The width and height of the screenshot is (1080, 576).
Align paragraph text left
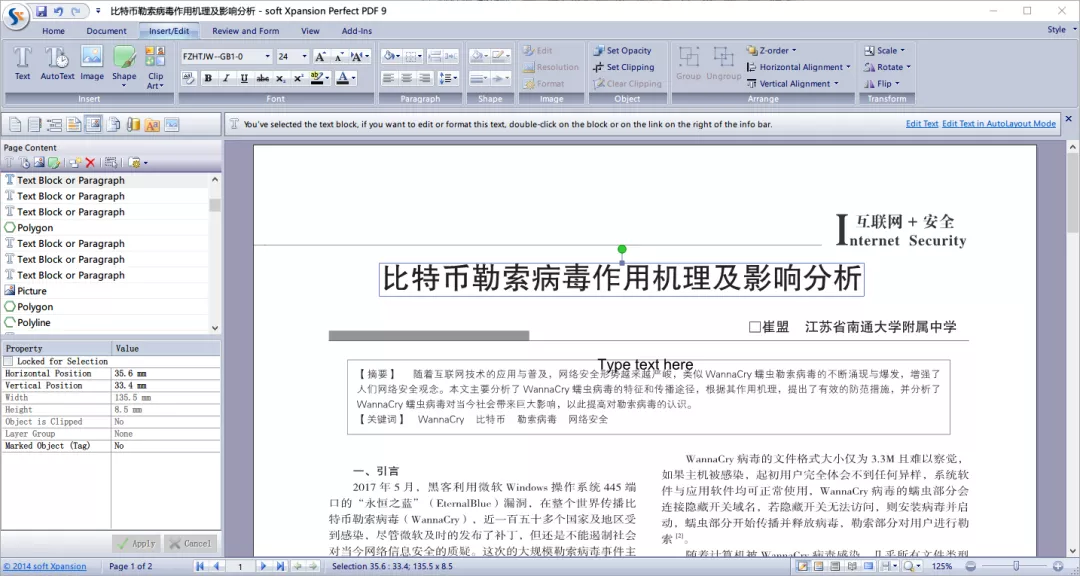(x=389, y=79)
